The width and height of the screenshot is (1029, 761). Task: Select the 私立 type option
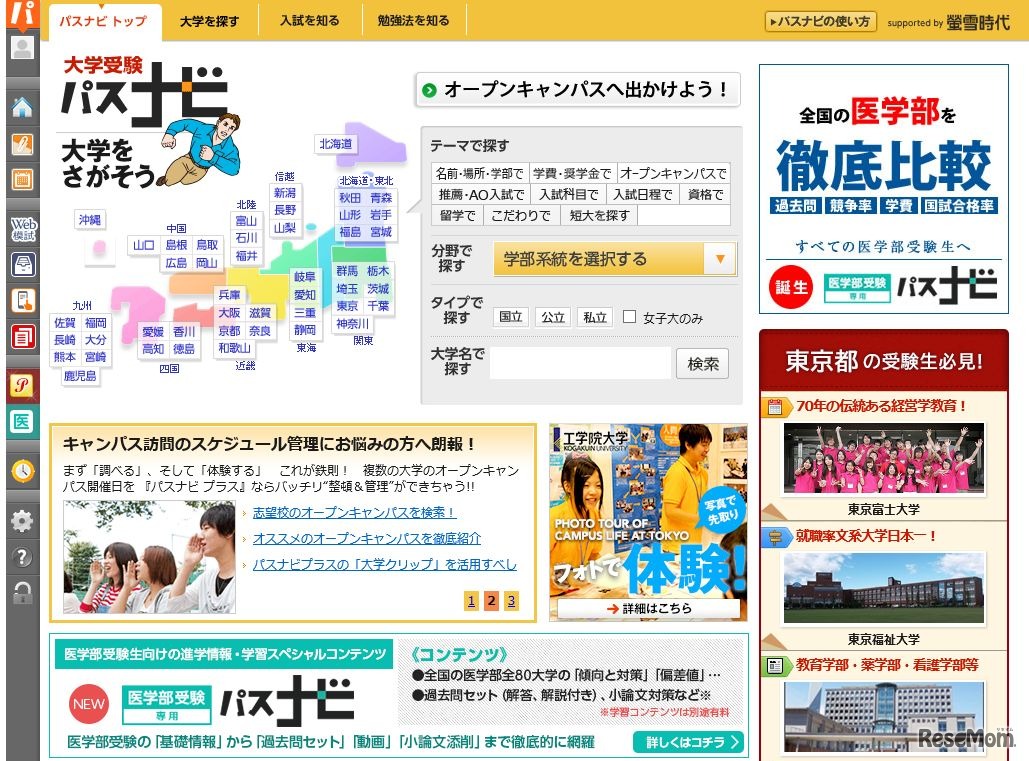595,318
